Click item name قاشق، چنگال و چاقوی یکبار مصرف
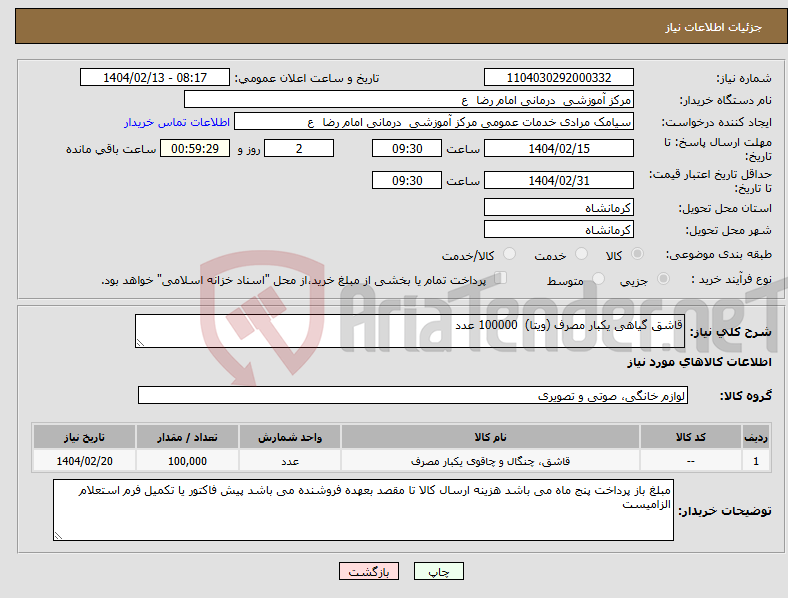 [x=490, y=461]
